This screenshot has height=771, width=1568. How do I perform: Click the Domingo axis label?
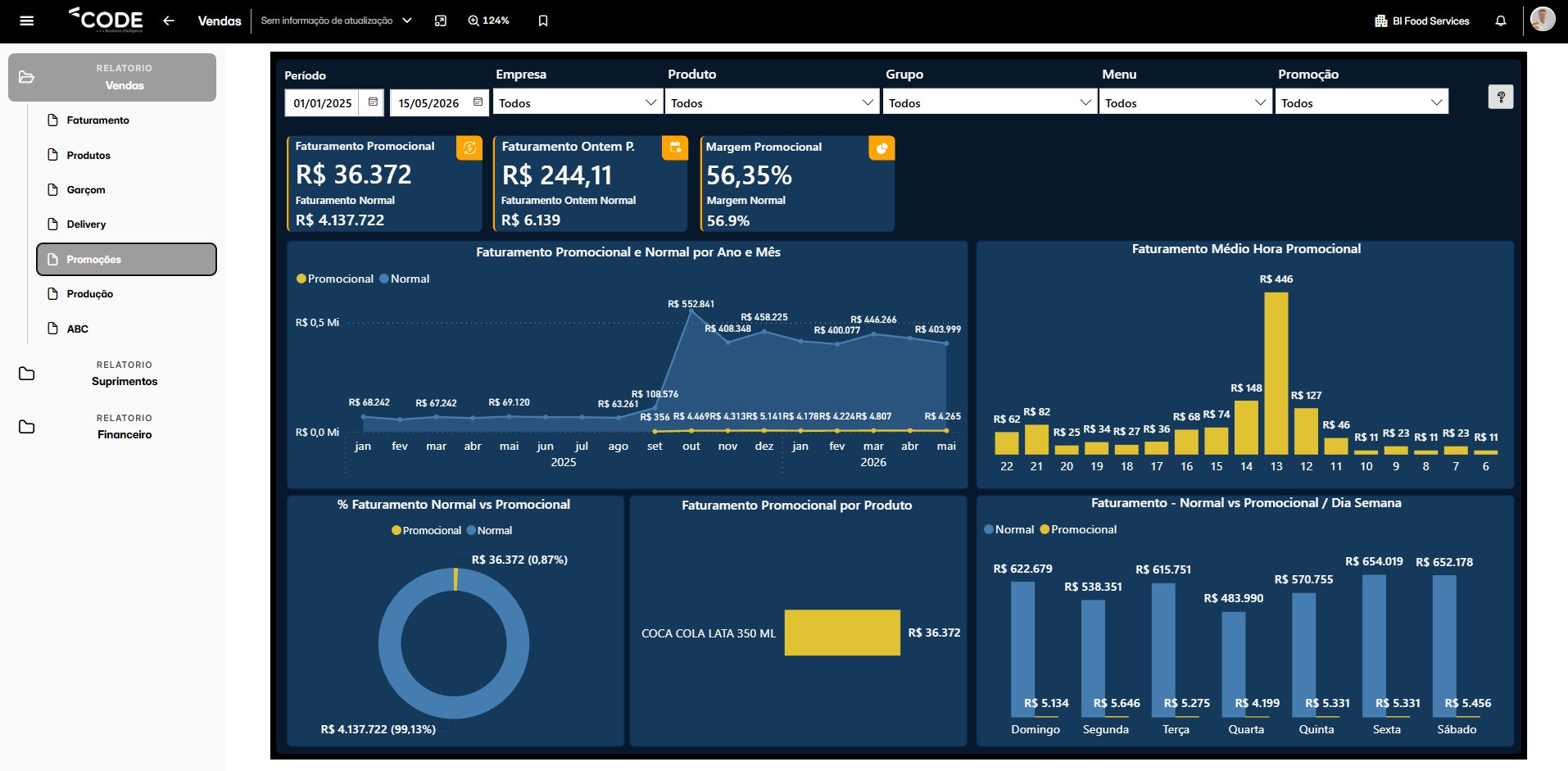[x=1036, y=729]
